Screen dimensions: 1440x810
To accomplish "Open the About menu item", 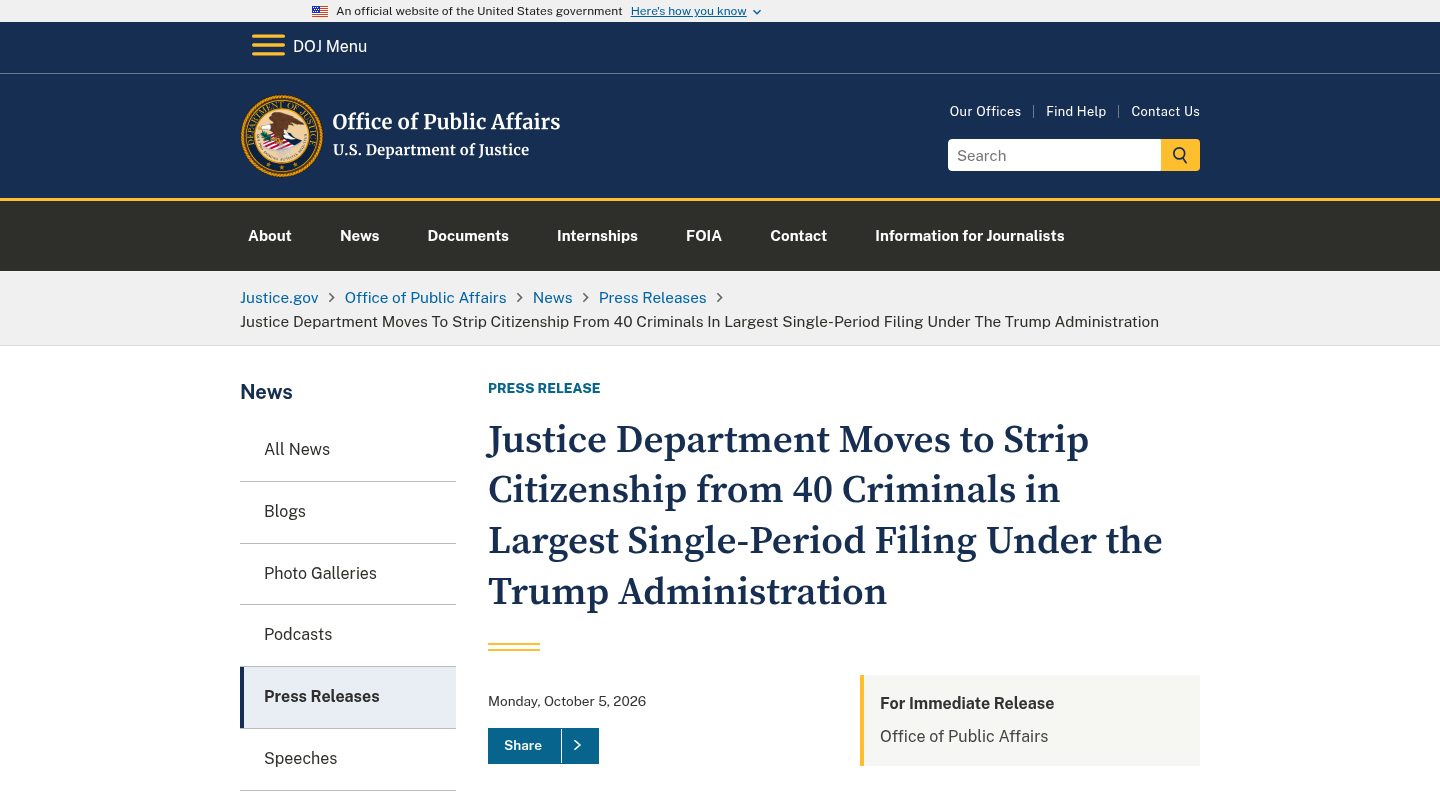I will pyautogui.click(x=270, y=236).
